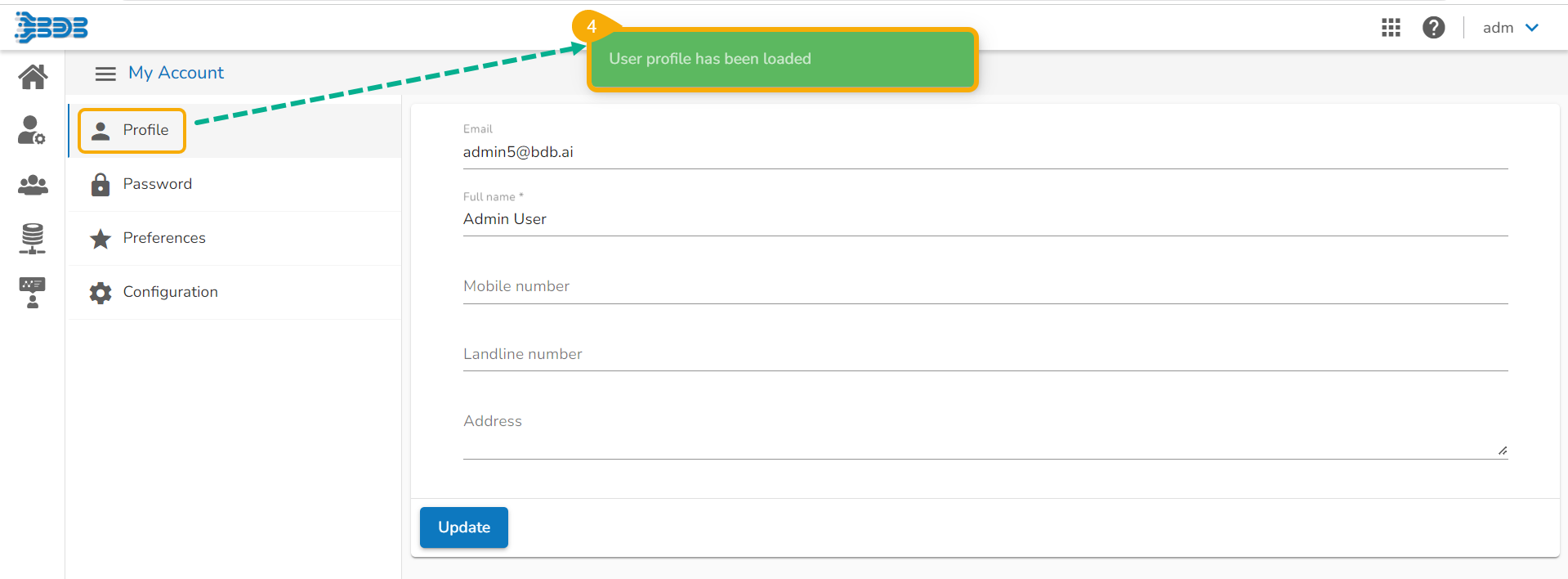Open the user groups icon in the sidebar
The width and height of the screenshot is (1568, 579).
pyautogui.click(x=33, y=185)
